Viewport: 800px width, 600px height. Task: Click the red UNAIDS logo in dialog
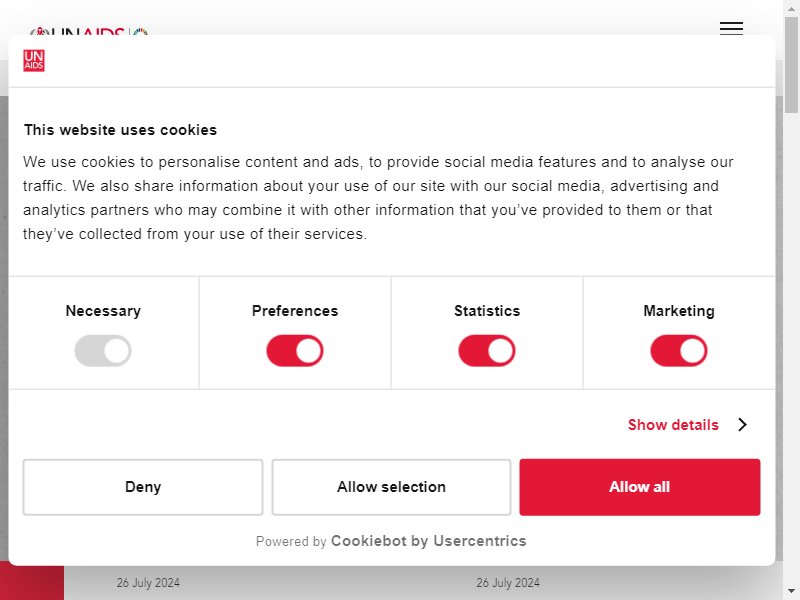[34, 61]
